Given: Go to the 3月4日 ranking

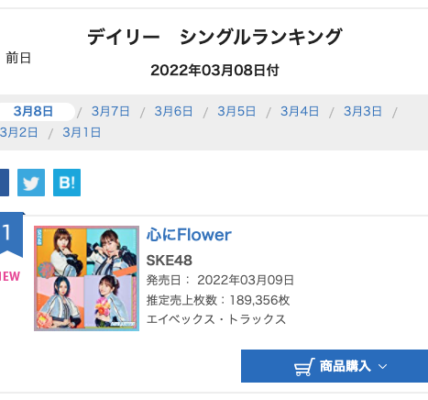Looking at the screenshot, I should point(299,111).
